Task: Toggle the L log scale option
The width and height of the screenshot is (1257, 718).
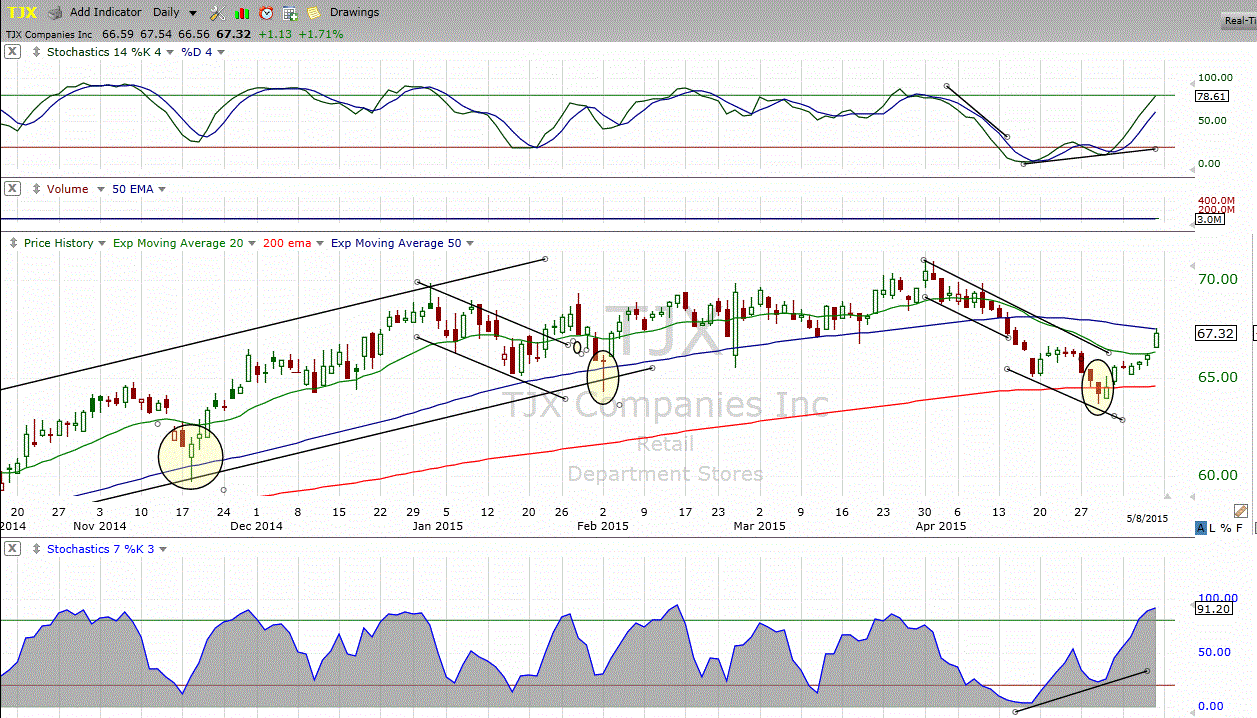Action: 1213,528
